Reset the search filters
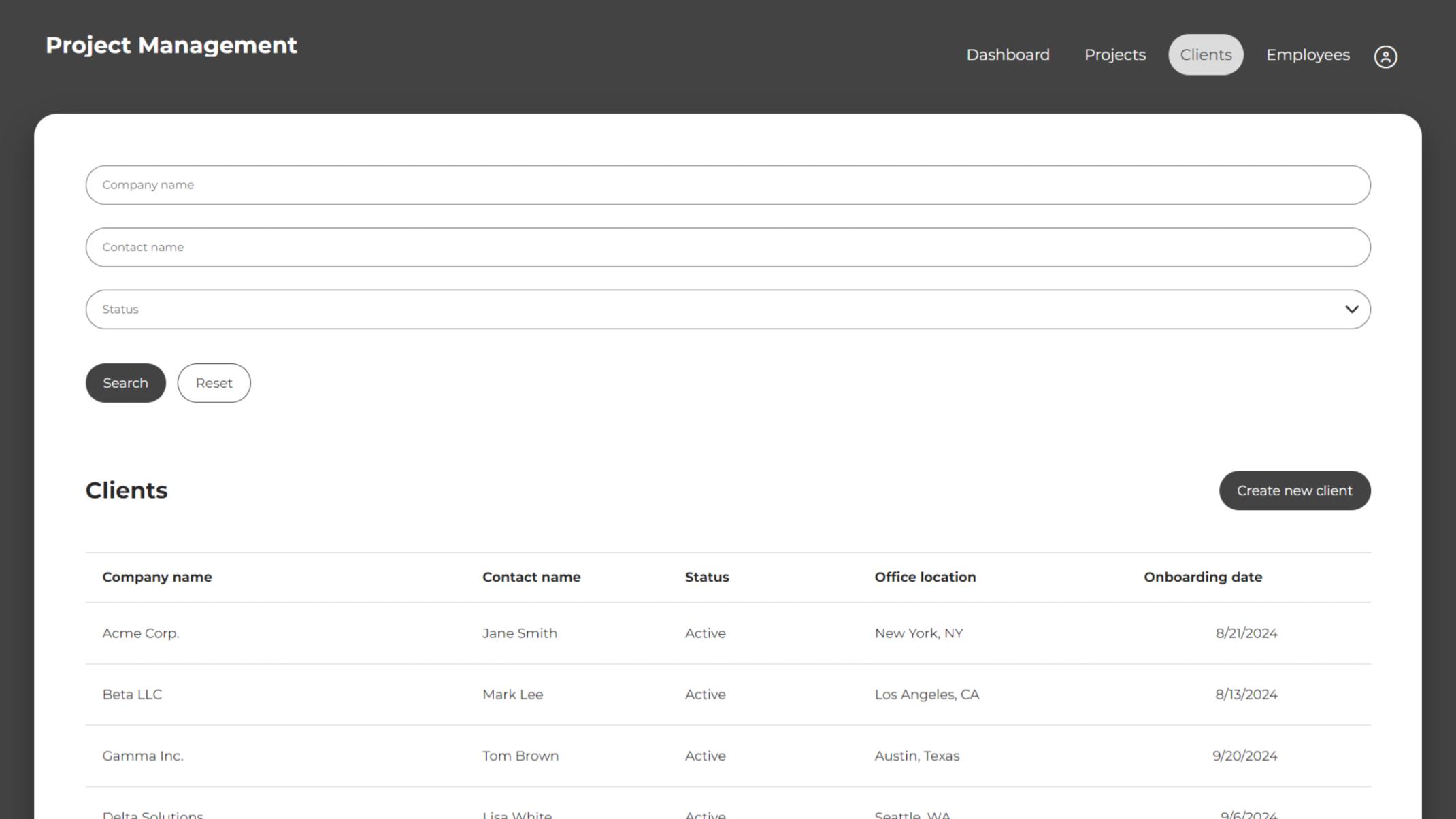 214,382
